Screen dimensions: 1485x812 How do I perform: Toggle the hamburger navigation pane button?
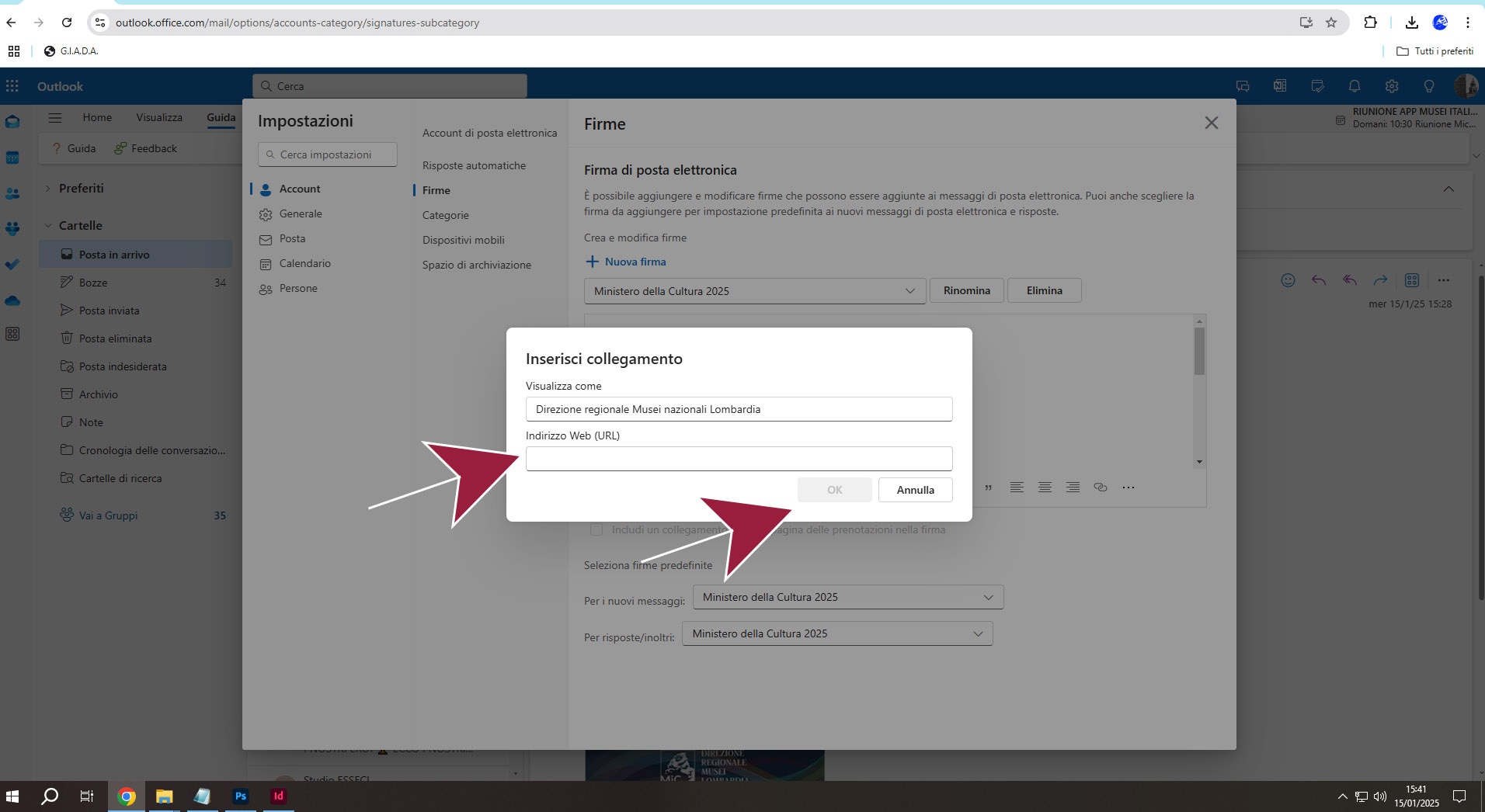tap(54, 117)
